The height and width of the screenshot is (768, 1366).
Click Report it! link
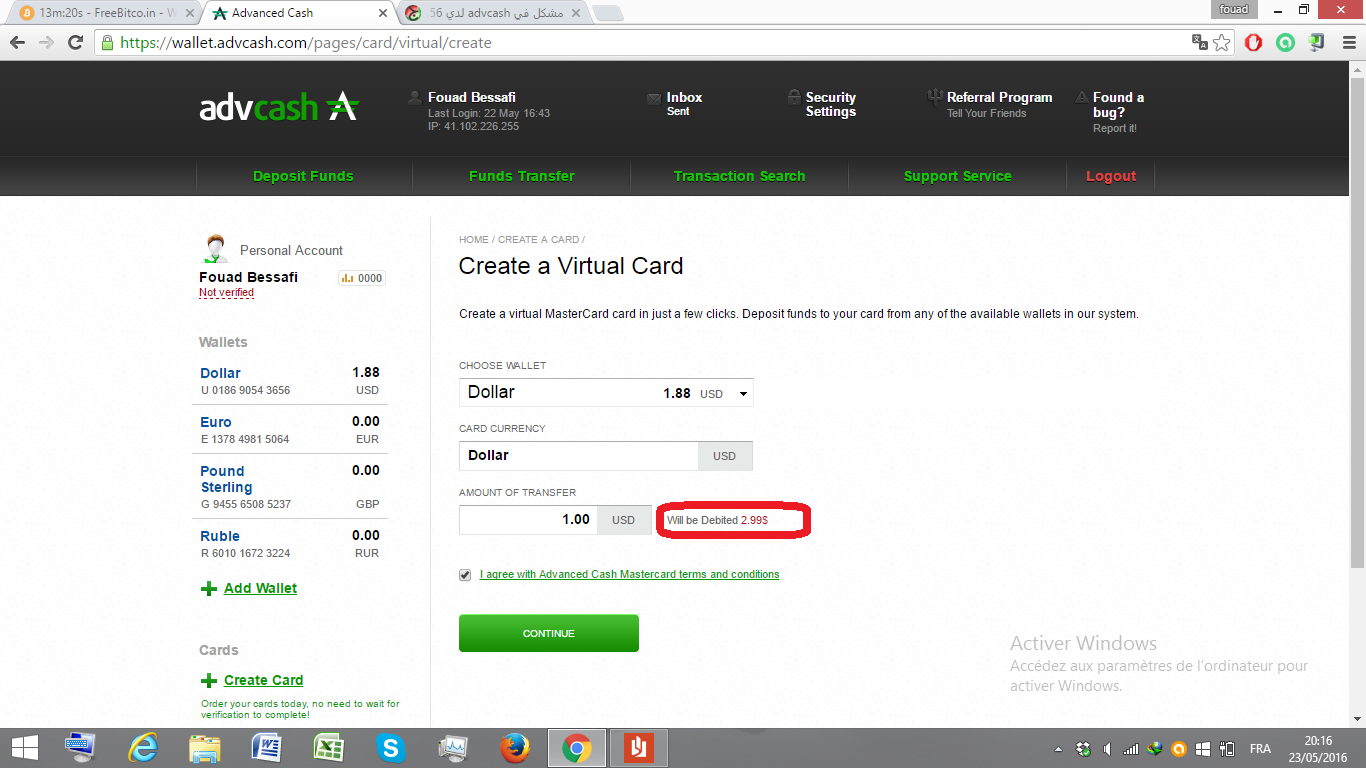click(x=1114, y=129)
